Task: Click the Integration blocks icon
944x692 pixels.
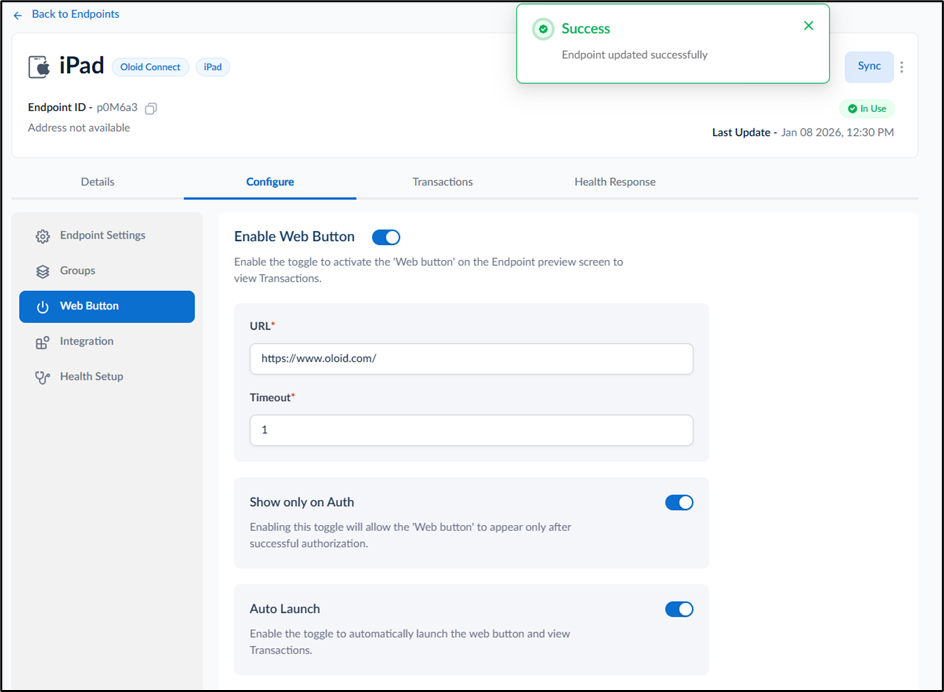Action: [42, 343]
